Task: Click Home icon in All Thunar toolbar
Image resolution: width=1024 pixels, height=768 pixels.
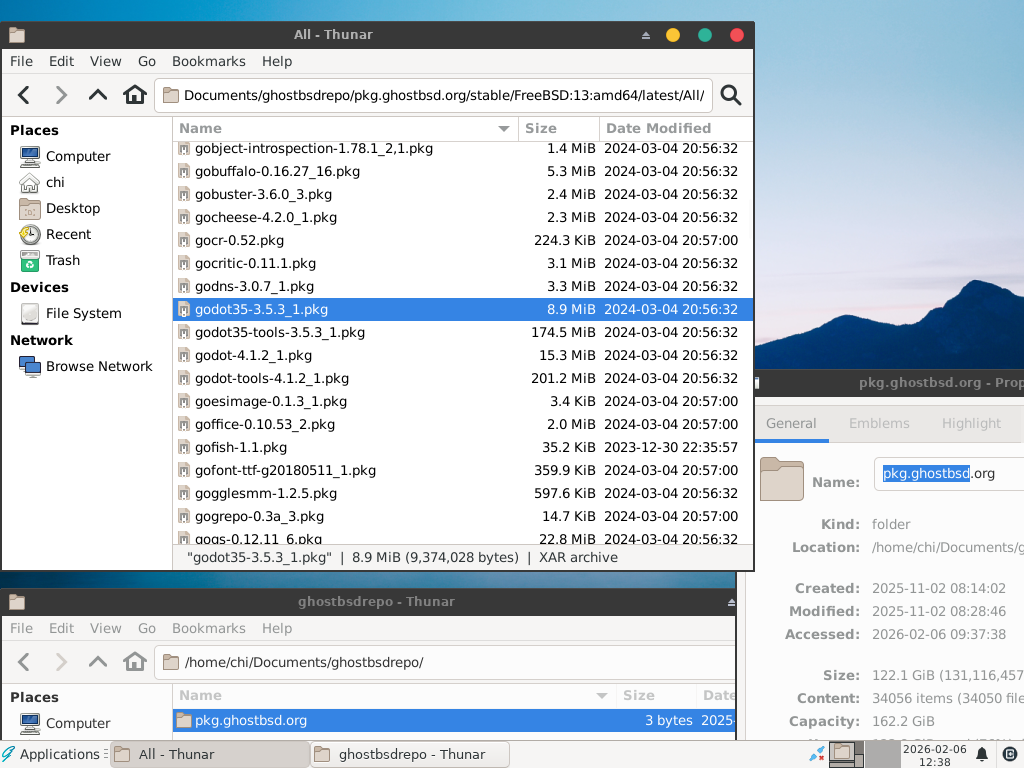Action: [134, 95]
